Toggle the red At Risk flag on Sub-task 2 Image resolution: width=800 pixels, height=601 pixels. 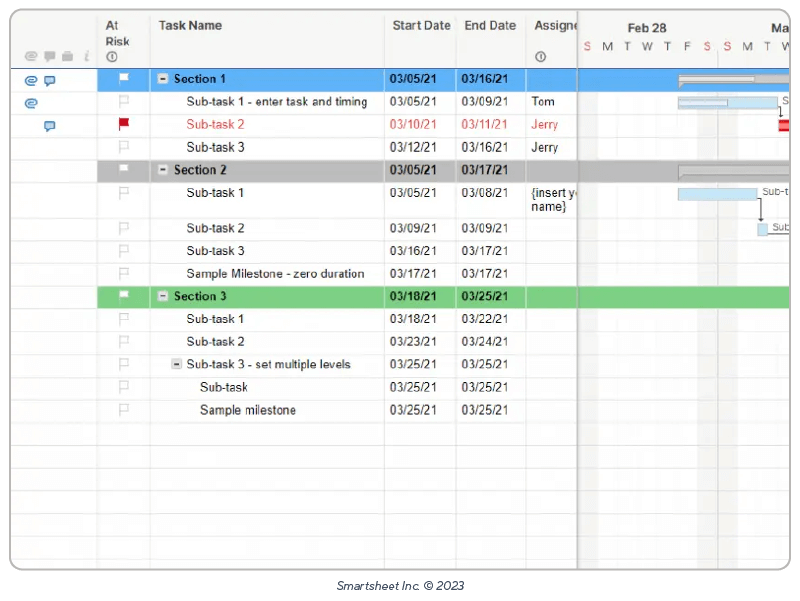(122, 124)
